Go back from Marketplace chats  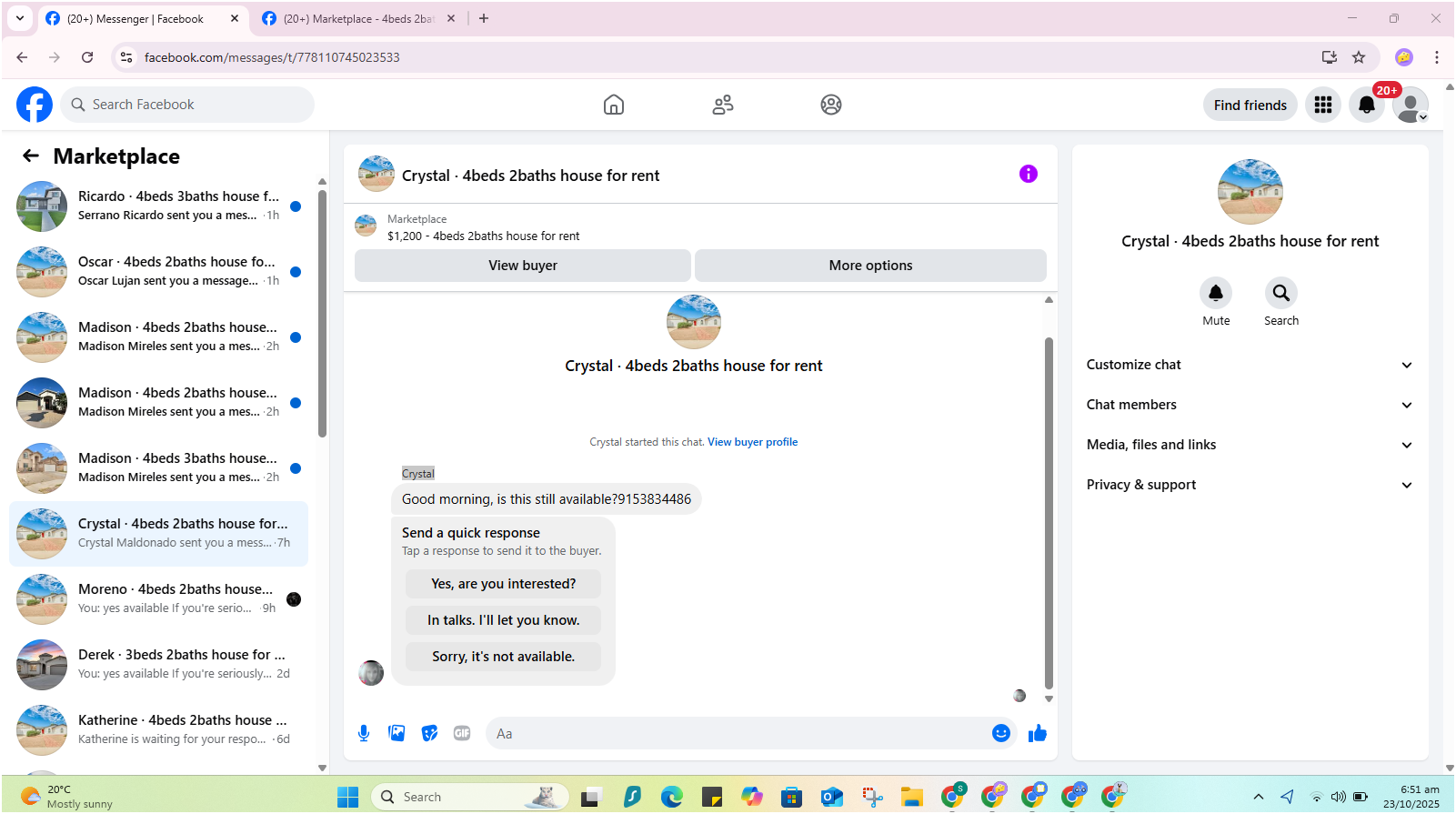(x=31, y=156)
